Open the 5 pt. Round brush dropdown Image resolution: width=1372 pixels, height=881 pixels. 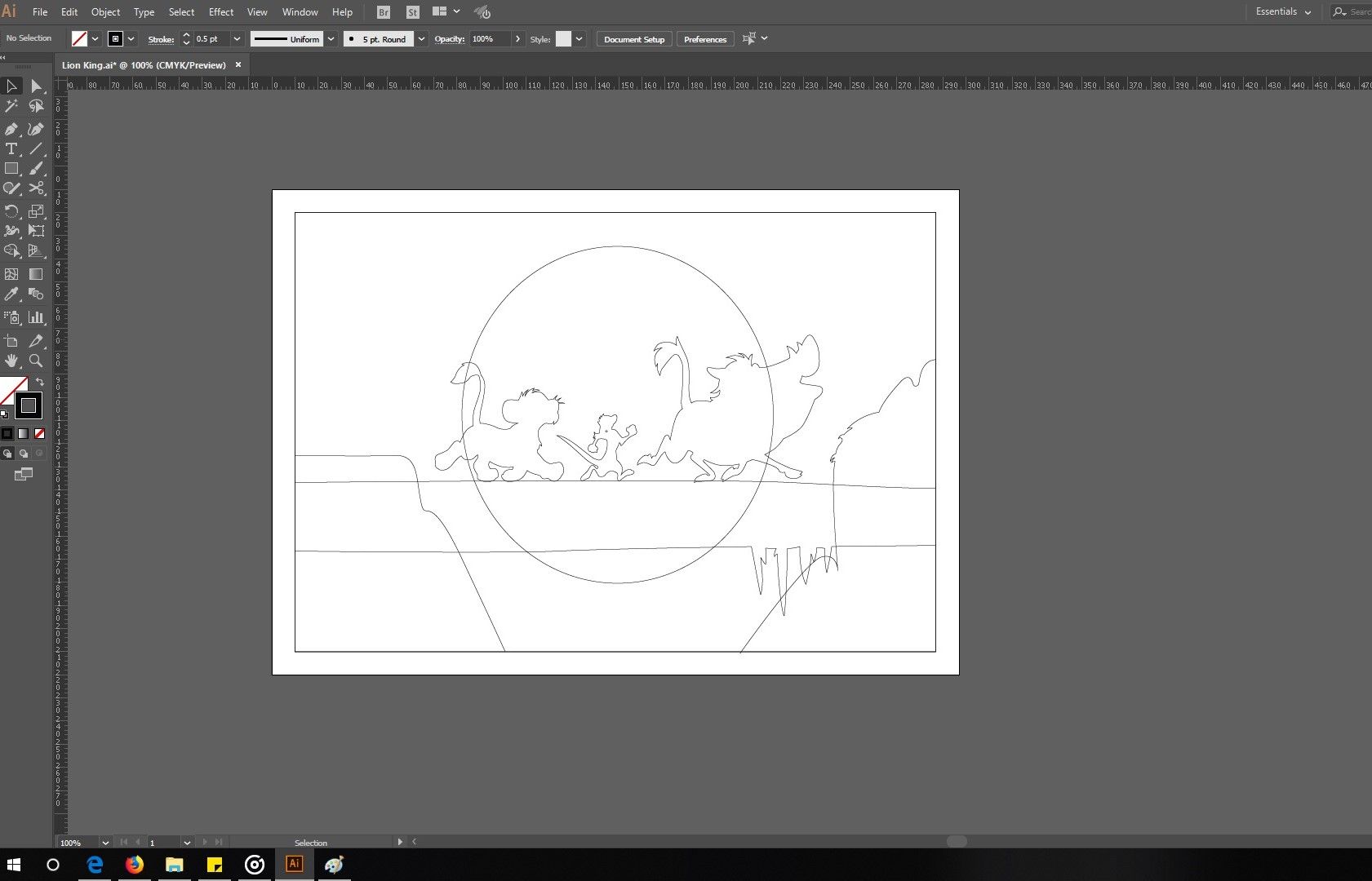pos(421,39)
